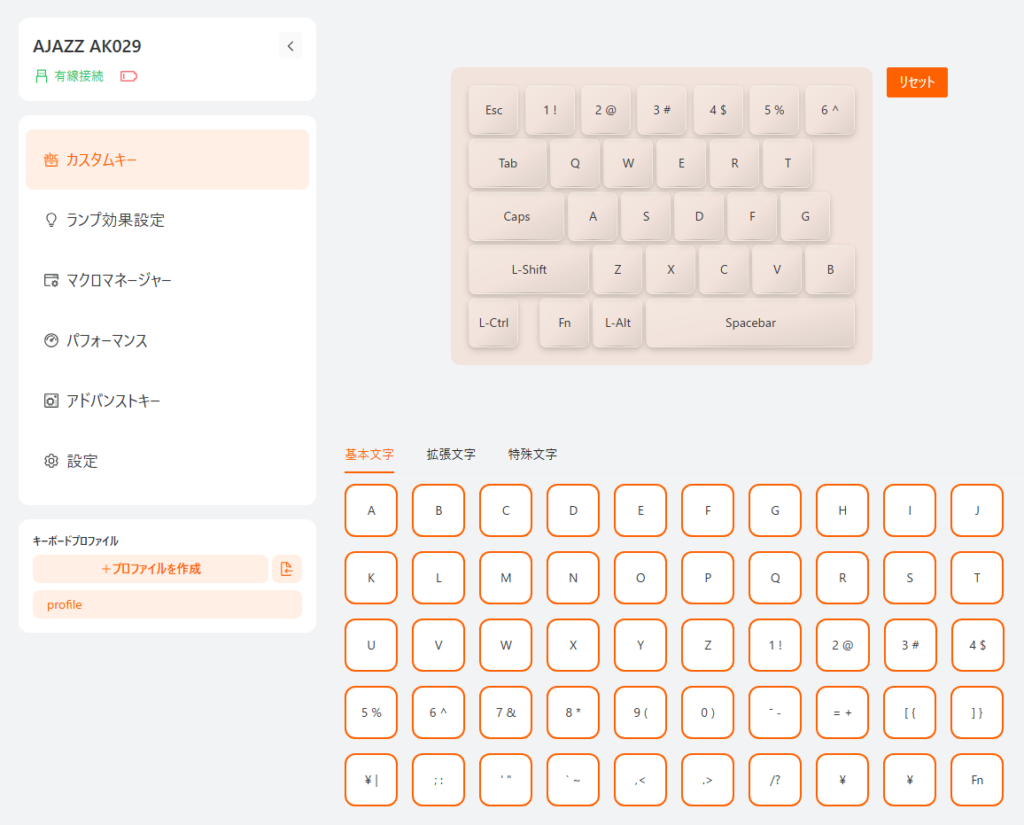Select the profile named profile

pos(167,604)
